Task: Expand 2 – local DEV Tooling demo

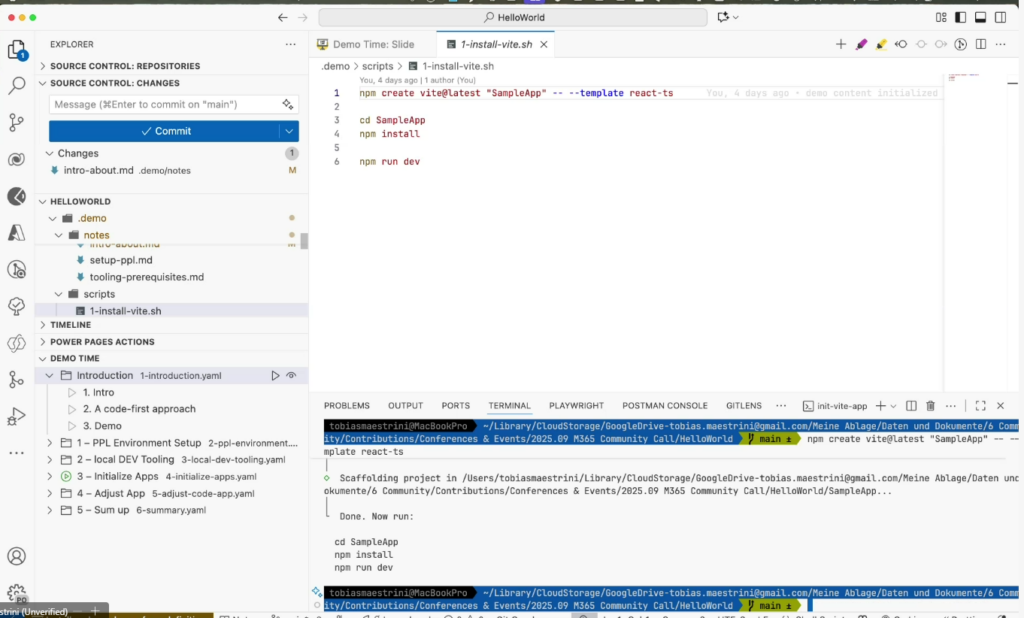Action: [x=50, y=460]
